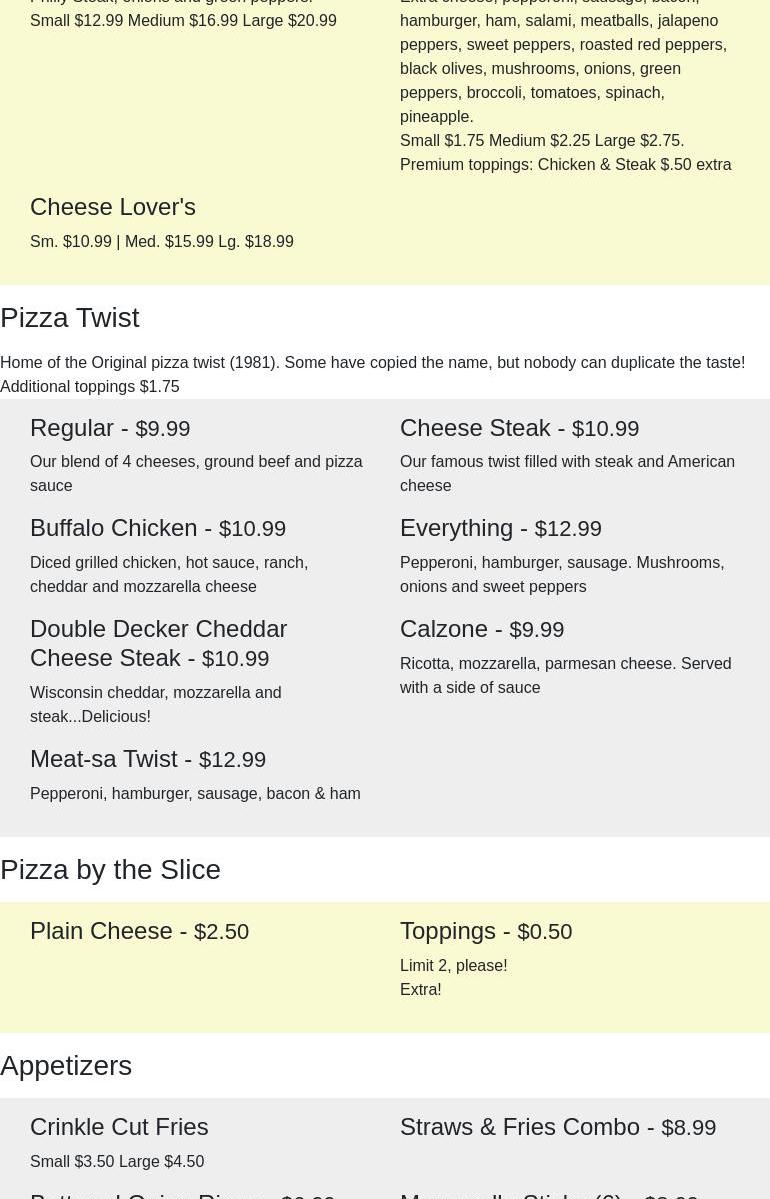Screen dimensions: 770x1199
Task: Select Plain Cheese slice at $2.50
Action: [139, 931]
